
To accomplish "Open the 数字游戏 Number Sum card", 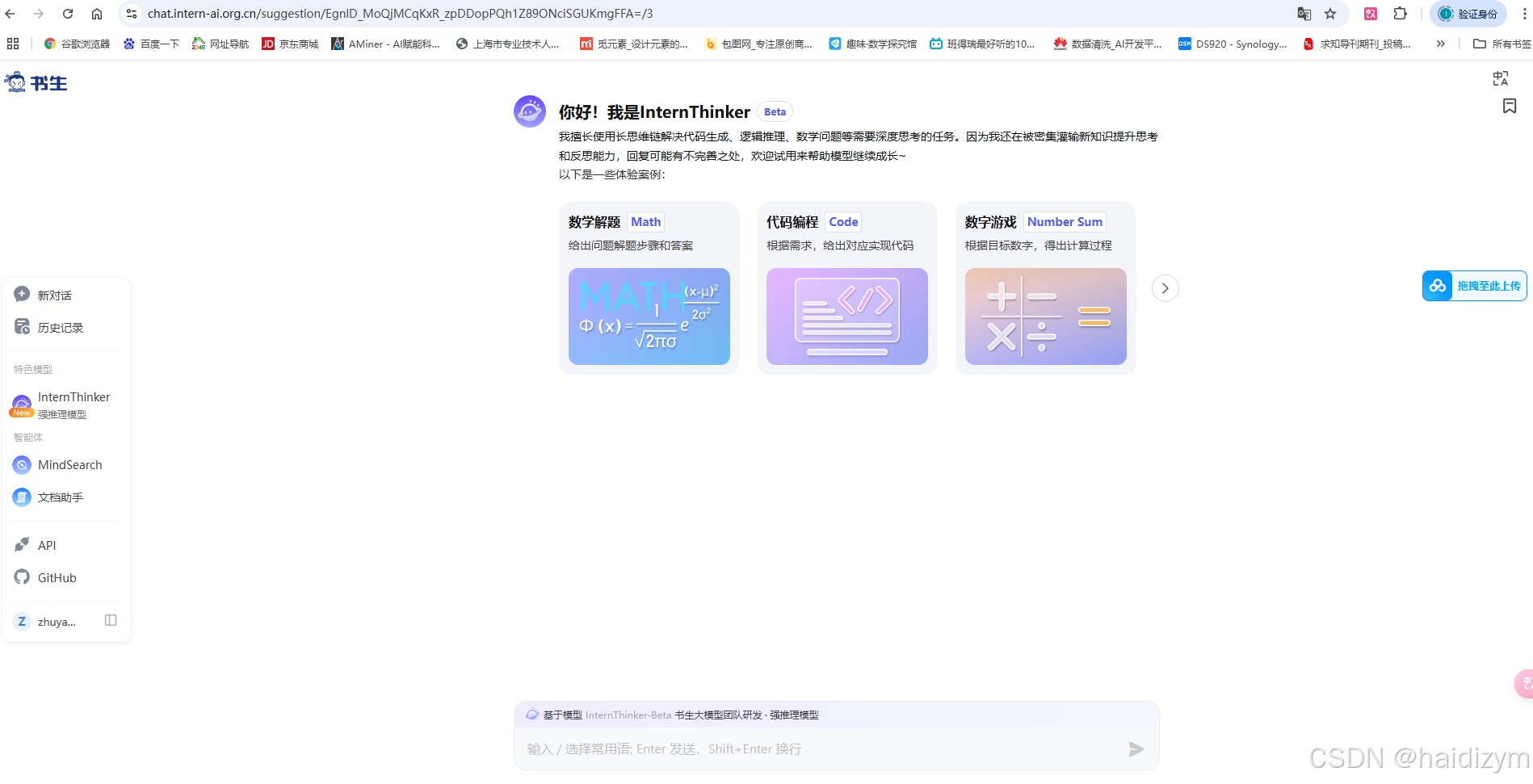I will 1046,288.
